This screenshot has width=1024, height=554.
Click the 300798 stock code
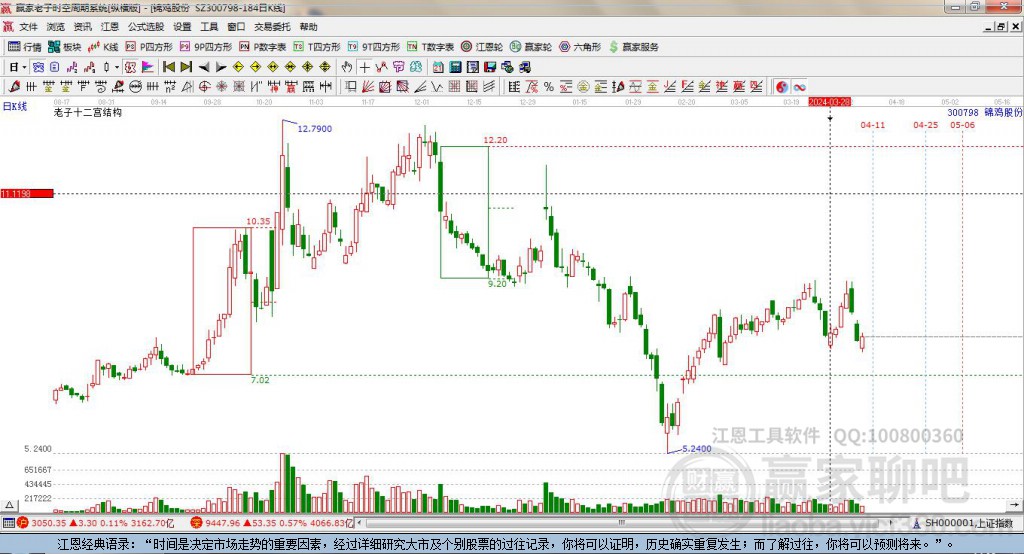click(x=963, y=112)
